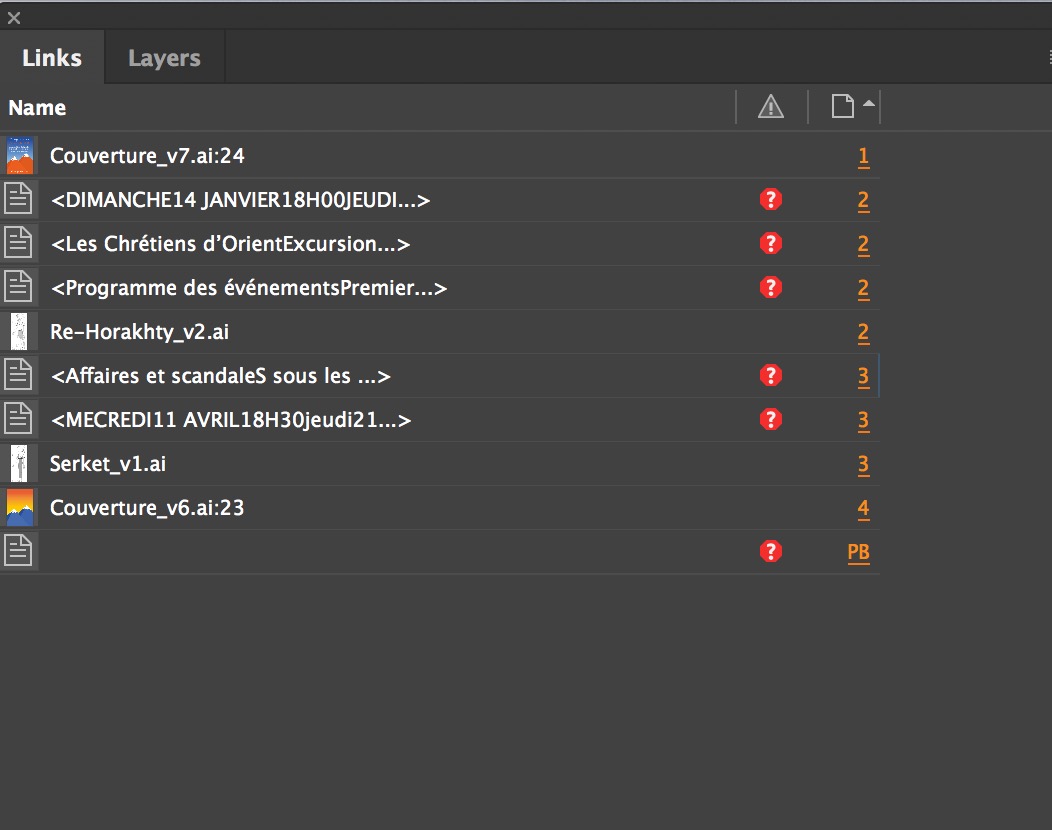This screenshot has width=1052, height=830.
Task: Click missing-link icon on MECREDI11 AVRIL row
Action: coord(771,419)
